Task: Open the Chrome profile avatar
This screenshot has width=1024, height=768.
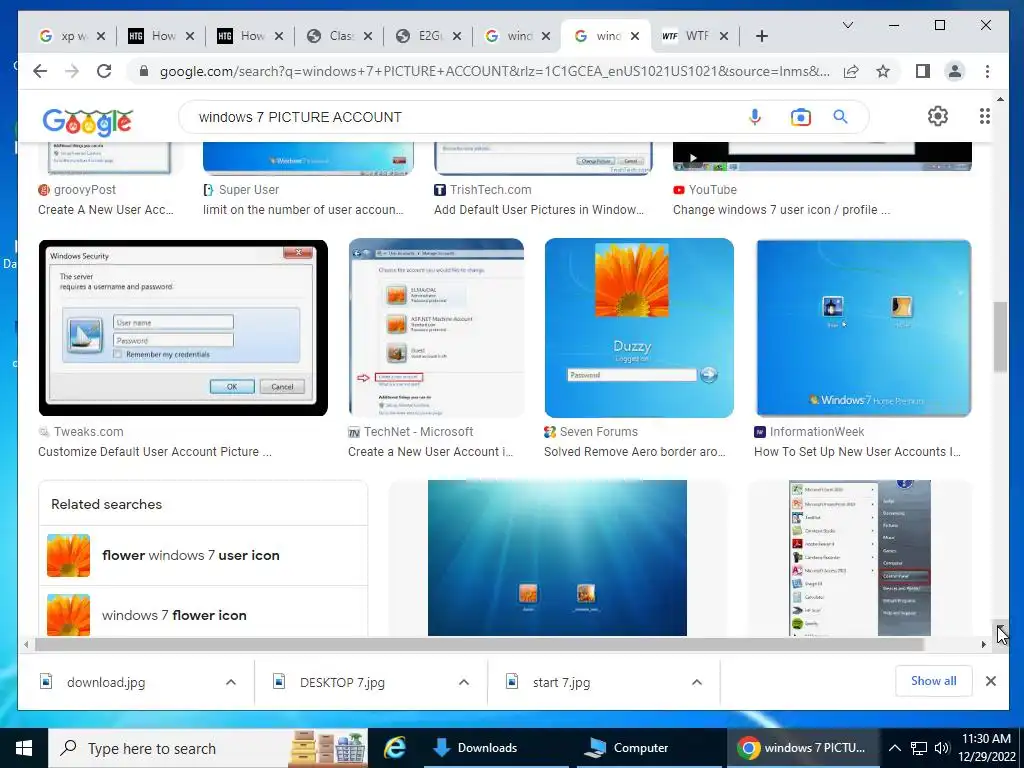Action: point(955,71)
